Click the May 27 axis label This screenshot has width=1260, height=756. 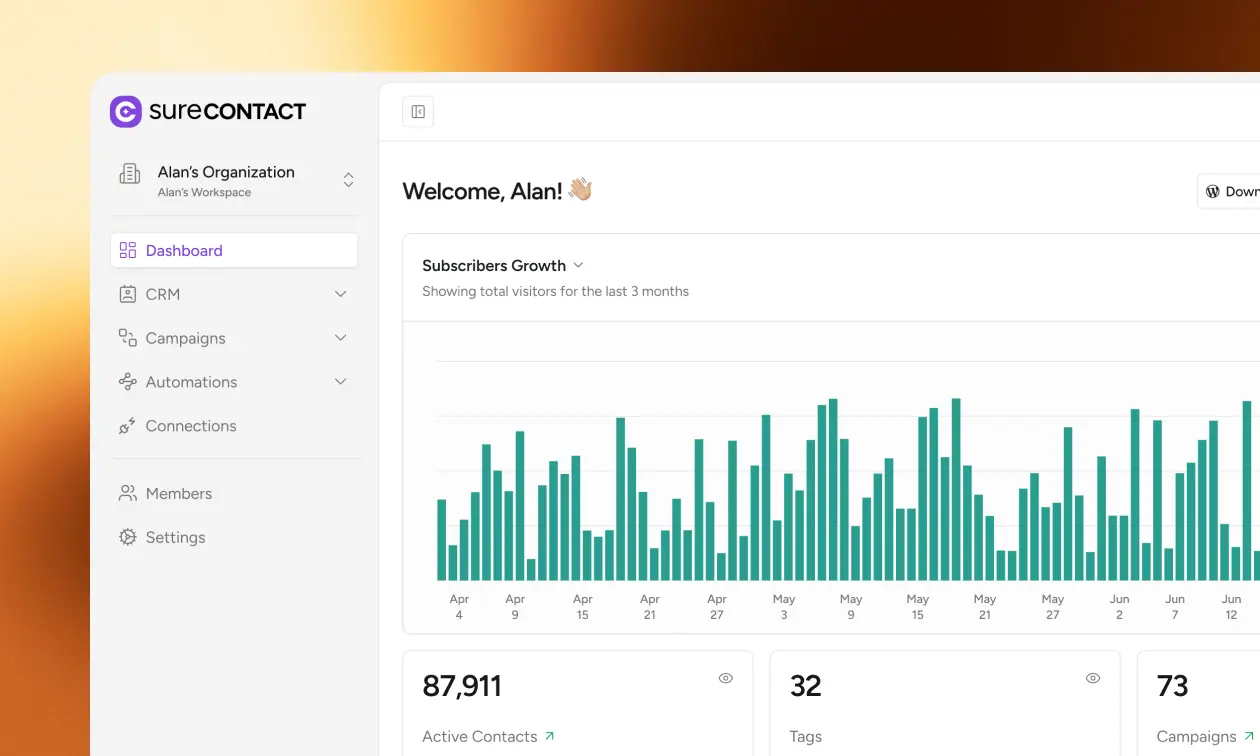1052,607
